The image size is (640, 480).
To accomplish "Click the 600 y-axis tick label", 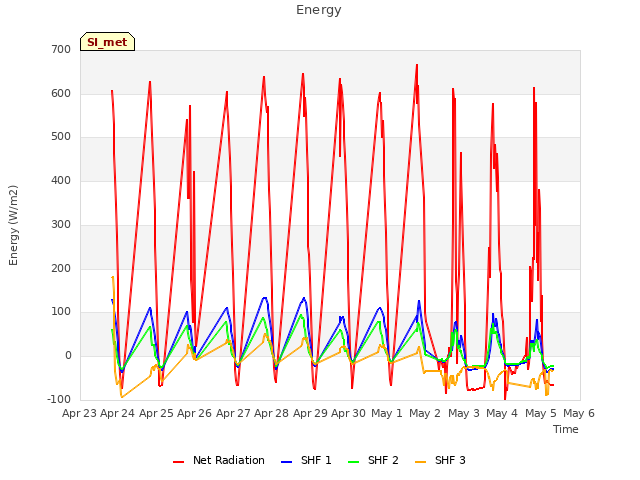I will pos(61,93).
